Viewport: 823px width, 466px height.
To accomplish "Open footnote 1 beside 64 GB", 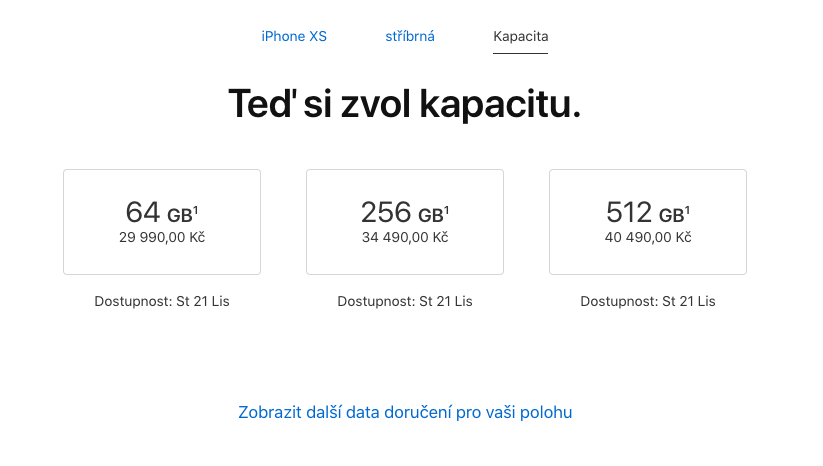I will point(196,209).
